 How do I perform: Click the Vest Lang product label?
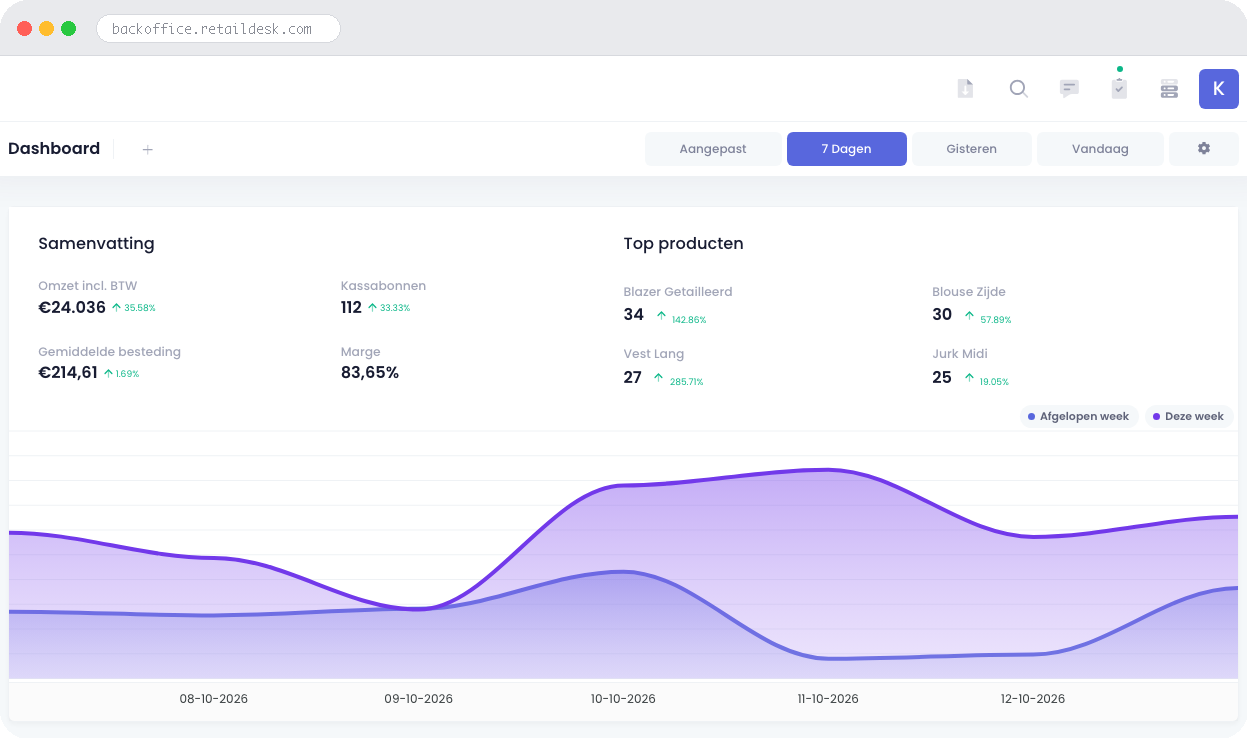[654, 354]
